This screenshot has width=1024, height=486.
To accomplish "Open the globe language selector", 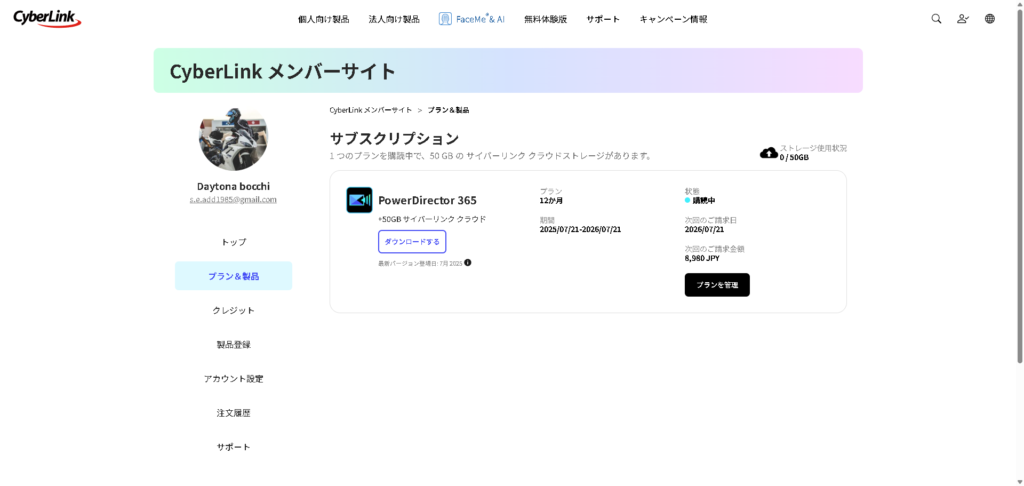I will [x=990, y=19].
